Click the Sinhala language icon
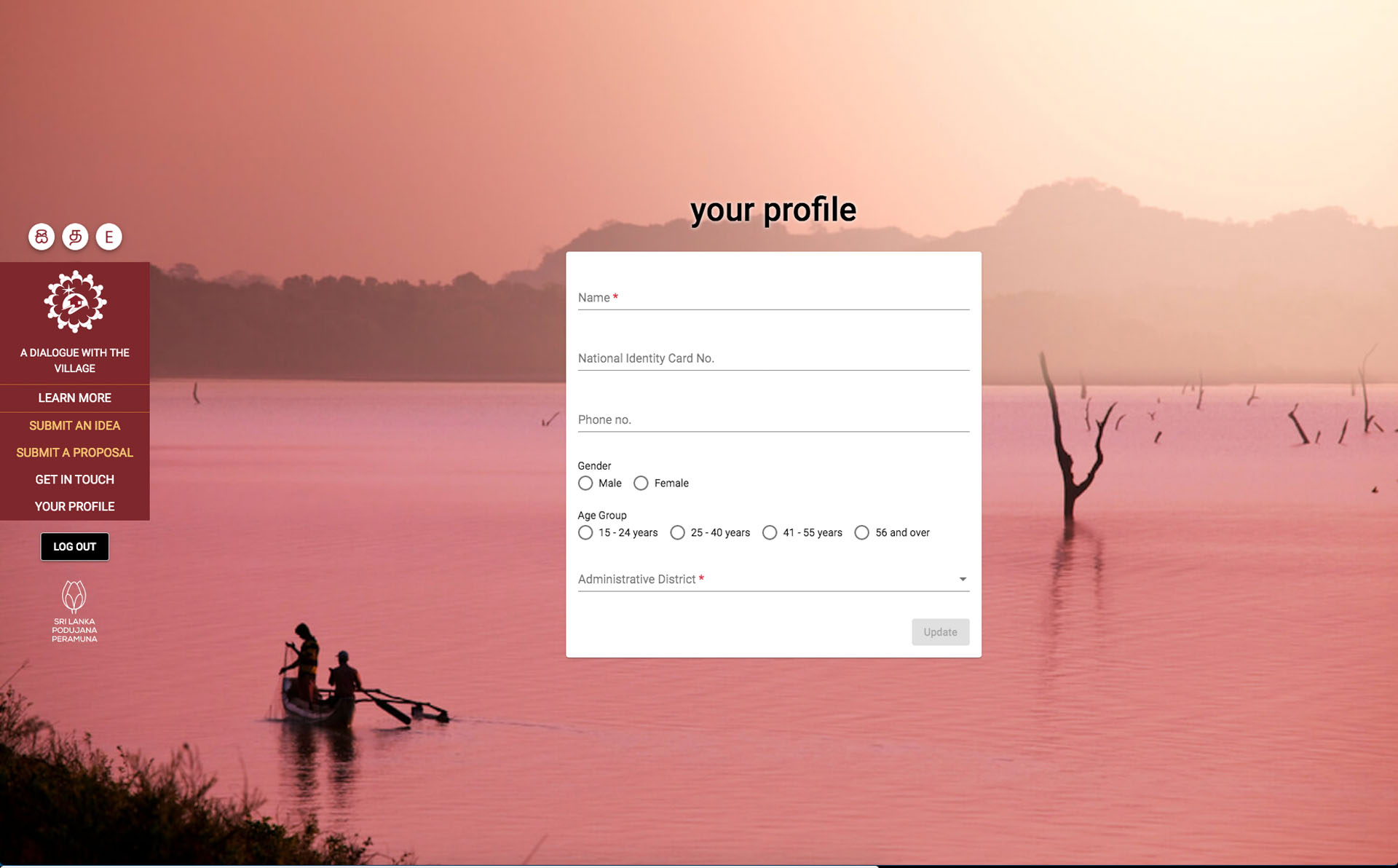This screenshot has width=1398, height=868. pos(41,236)
